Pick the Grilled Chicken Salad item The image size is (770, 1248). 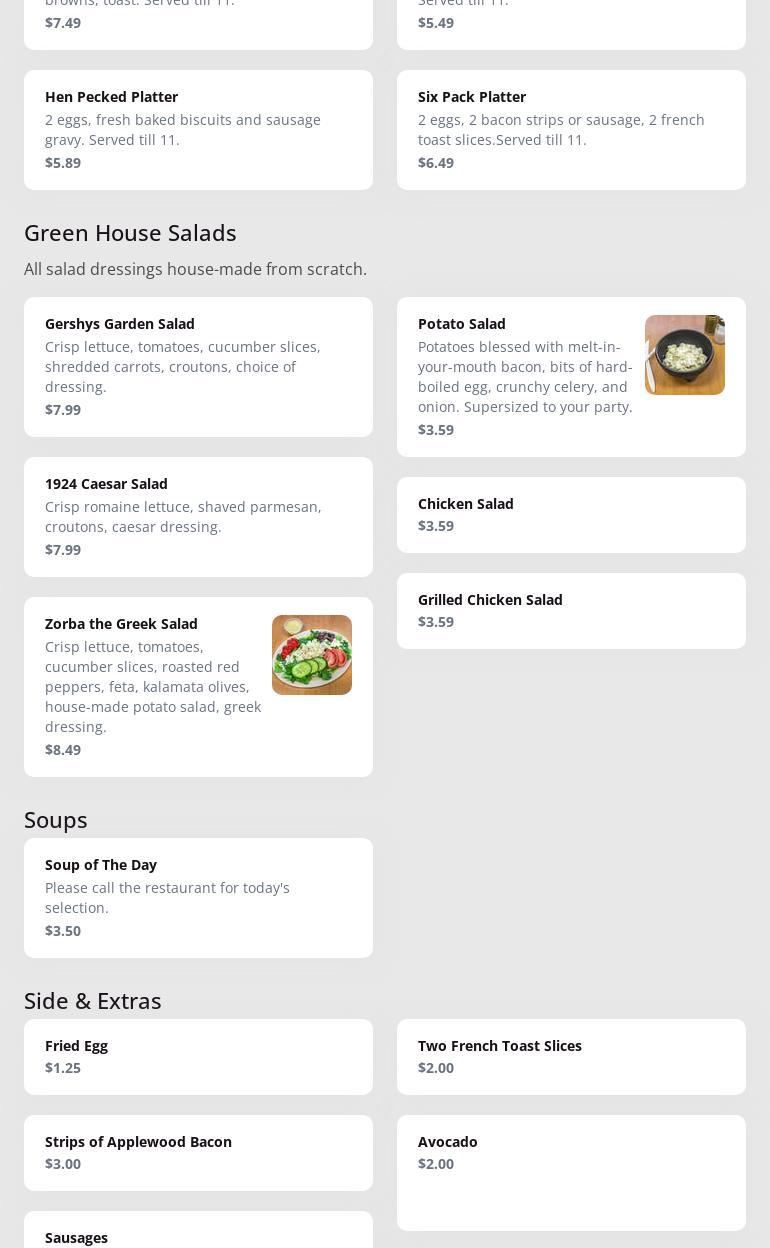tap(571, 610)
